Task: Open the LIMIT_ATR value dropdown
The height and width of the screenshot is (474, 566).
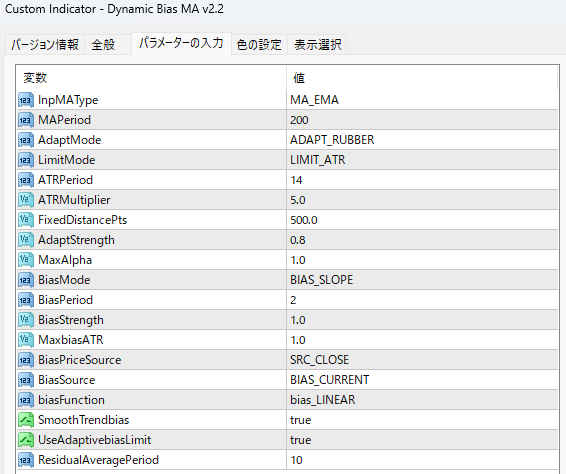Action: 422,160
